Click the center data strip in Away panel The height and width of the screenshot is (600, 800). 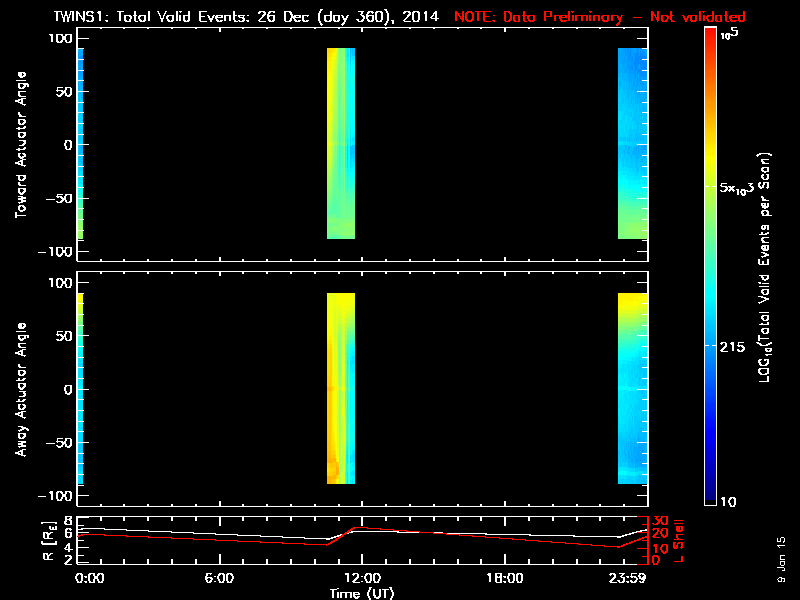coord(341,389)
